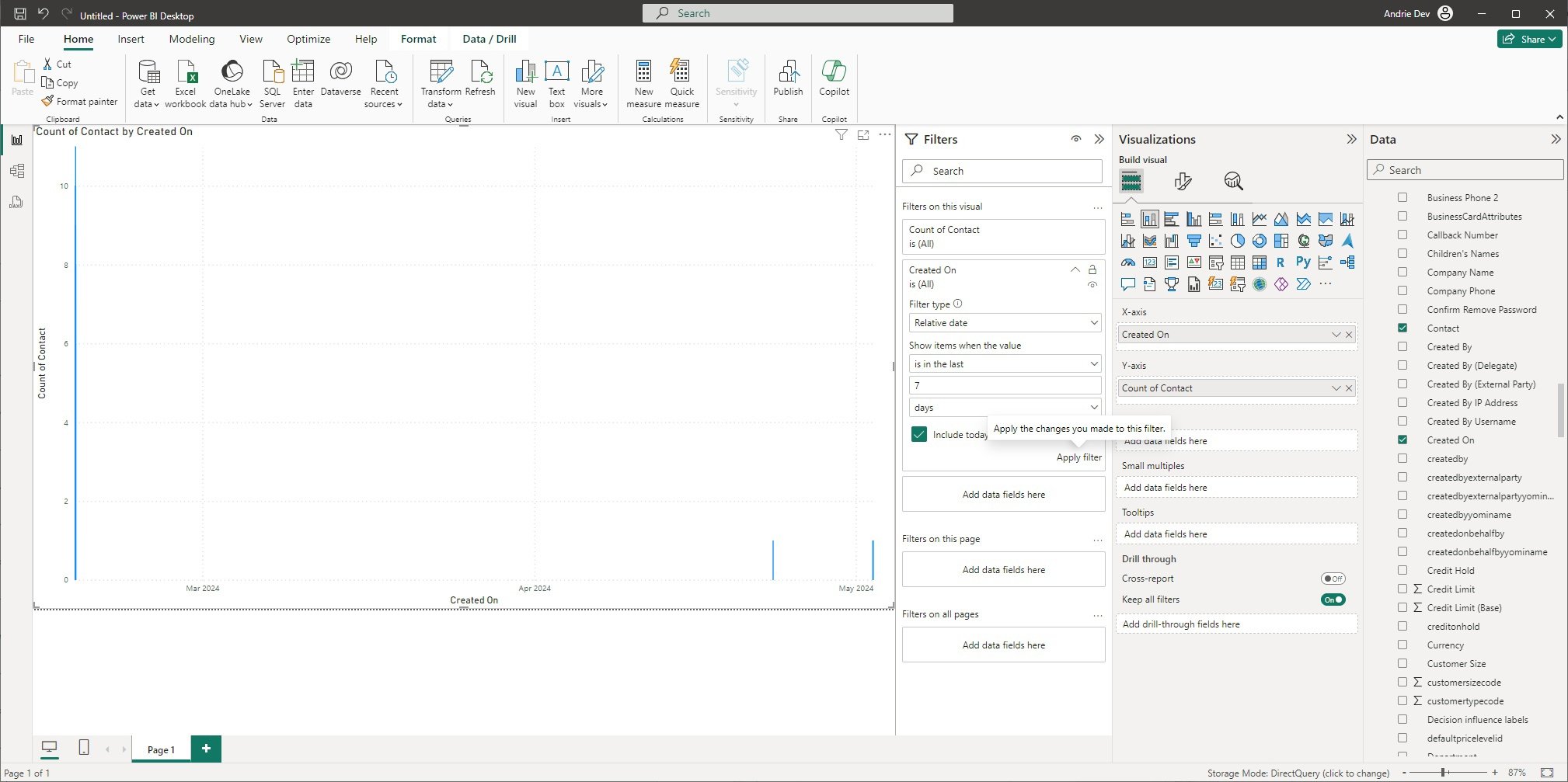Image resolution: width=1568 pixels, height=782 pixels.
Task: Turn off Keep all filters toggle
Action: click(x=1333, y=600)
